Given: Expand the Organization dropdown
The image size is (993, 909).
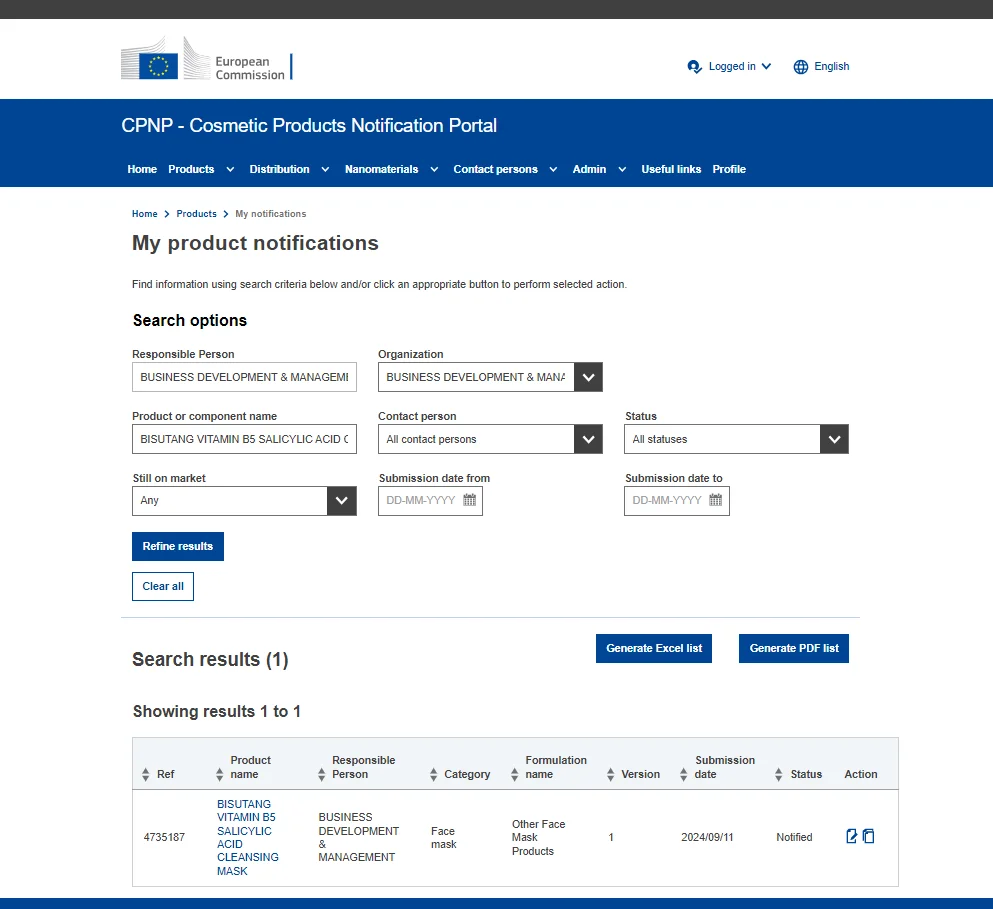Looking at the screenshot, I should click(x=589, y=377).
